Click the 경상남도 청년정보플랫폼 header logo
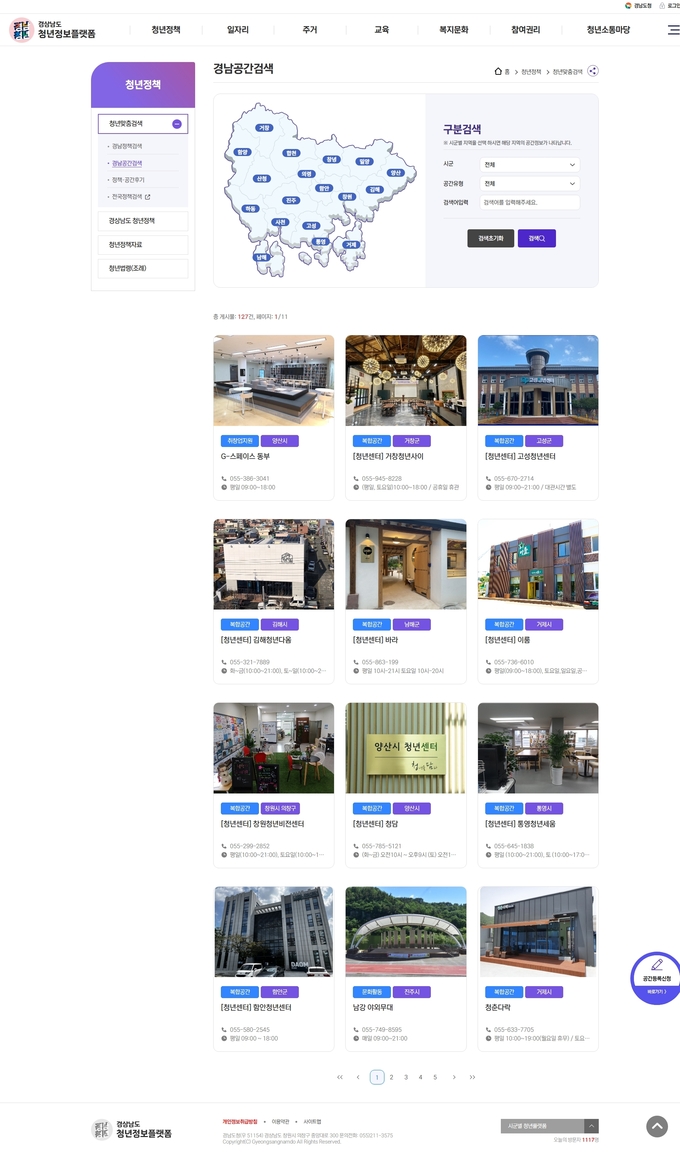The height and width of the screenshot is (1161, 680). click(x=53, y=30)
